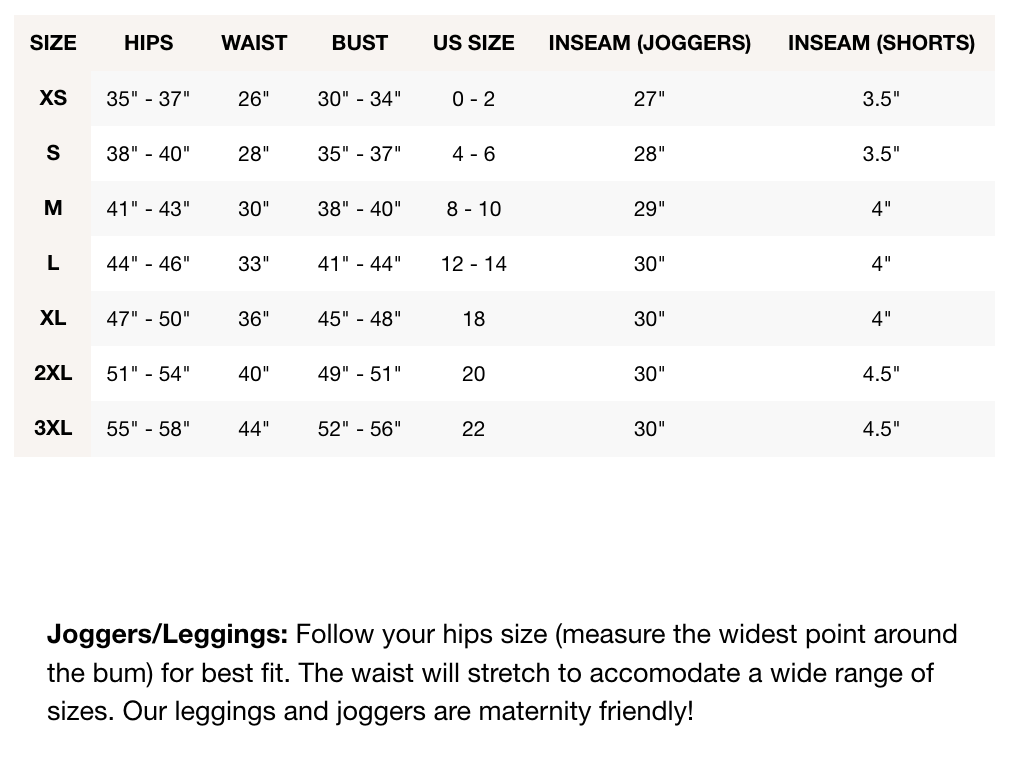Click the 12 - 14 US size cell
Viewport: 1013px width, 757px height.
474,264
